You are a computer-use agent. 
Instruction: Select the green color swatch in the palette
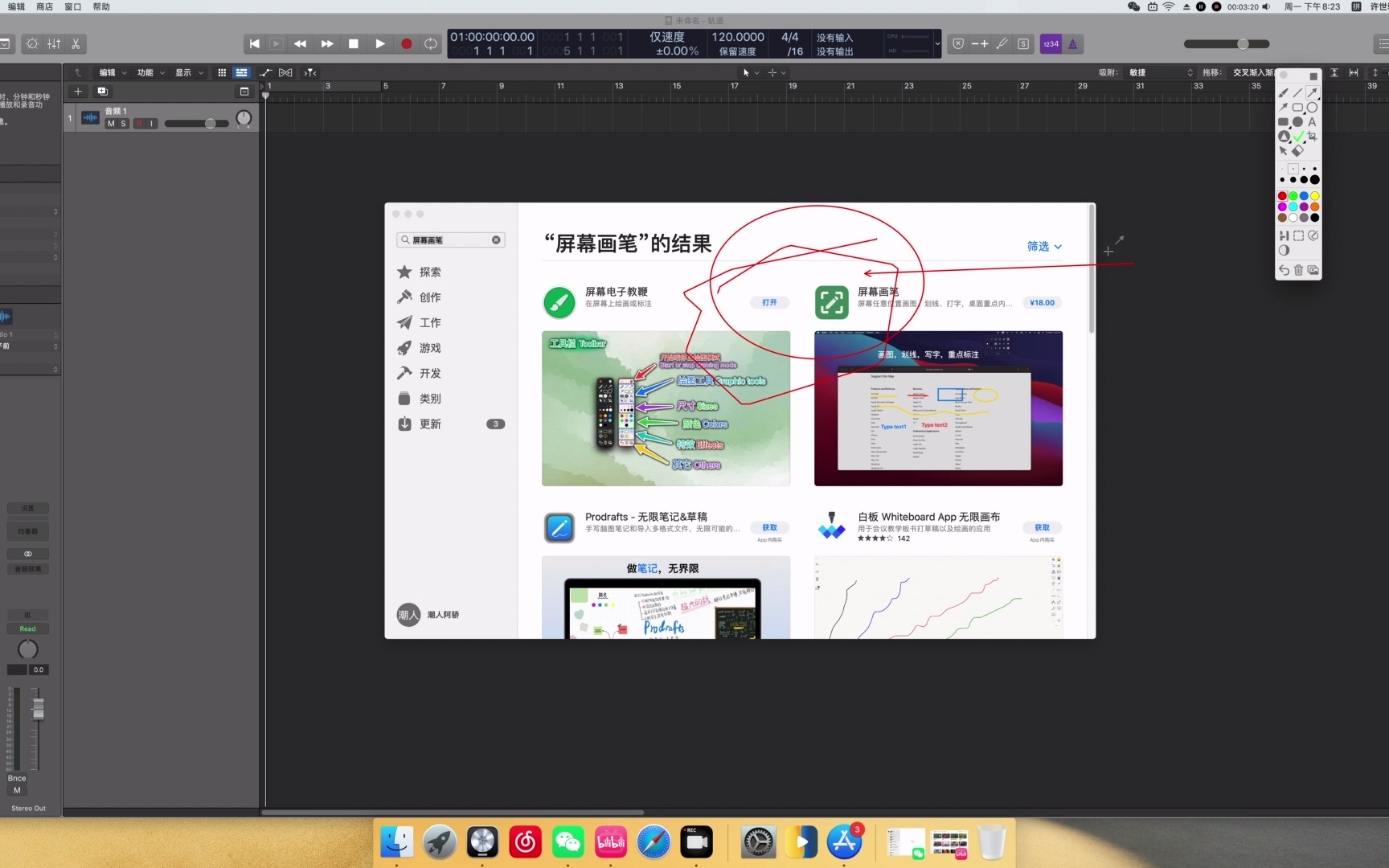click(x=1293, y=195)
